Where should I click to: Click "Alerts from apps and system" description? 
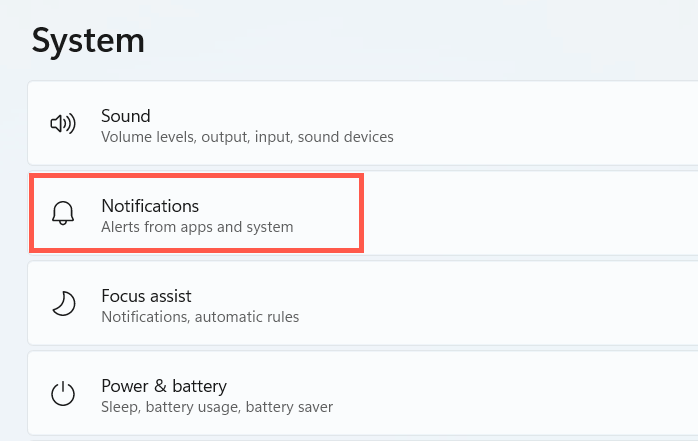coord(197,227)
